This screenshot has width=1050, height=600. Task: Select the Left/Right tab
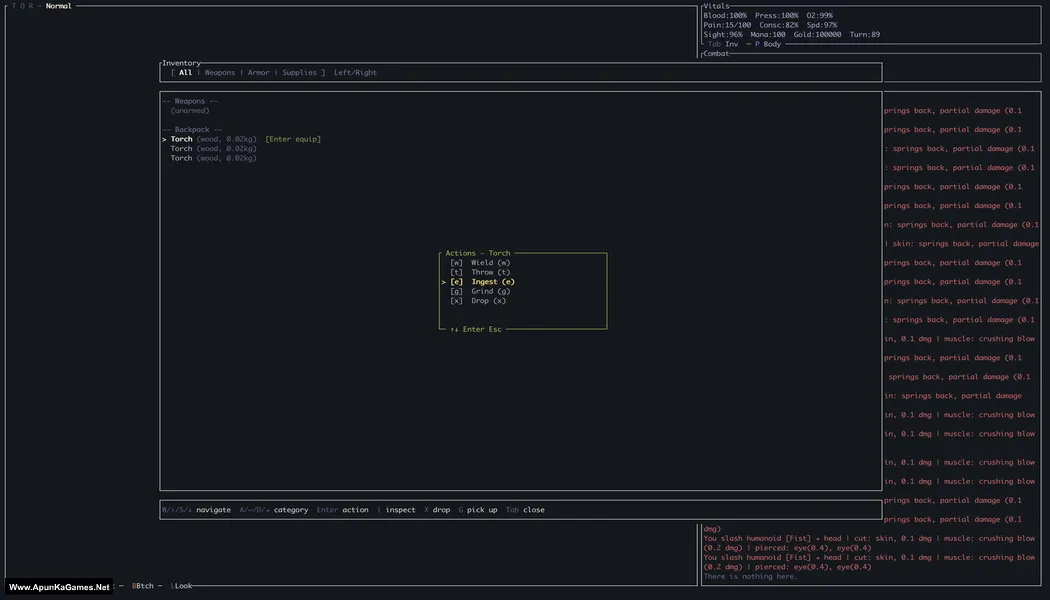(355, 73)
